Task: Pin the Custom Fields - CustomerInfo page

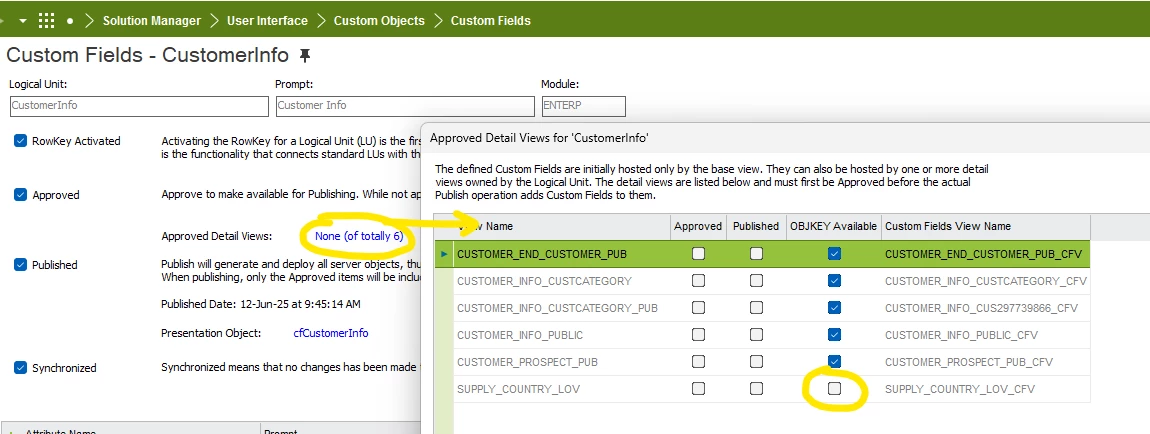Action: tap(305, 56)
